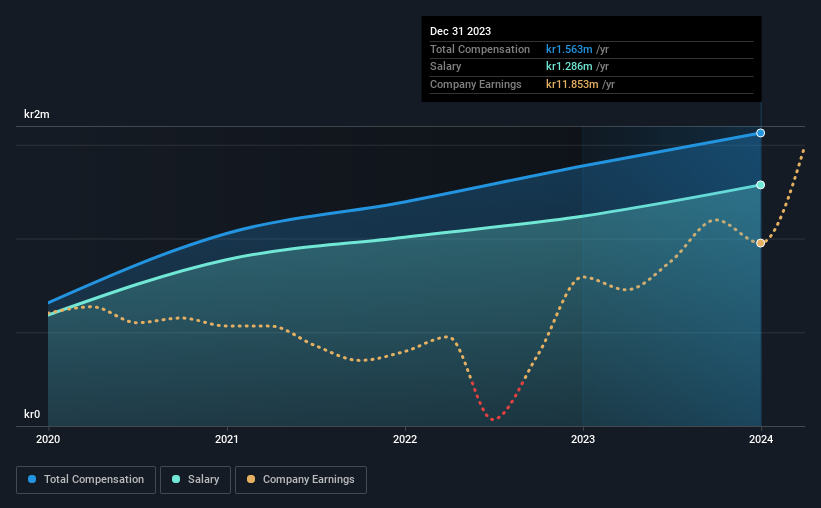Click the blue Total Compensation data point marker
The height and width of the screenshot is (508, 821).
(760, 133)
